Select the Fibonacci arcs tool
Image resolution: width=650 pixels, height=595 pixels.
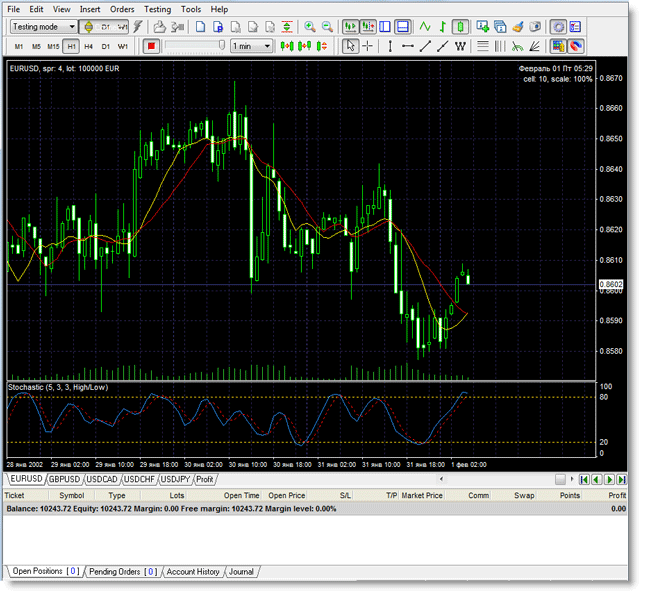point(517,46)
